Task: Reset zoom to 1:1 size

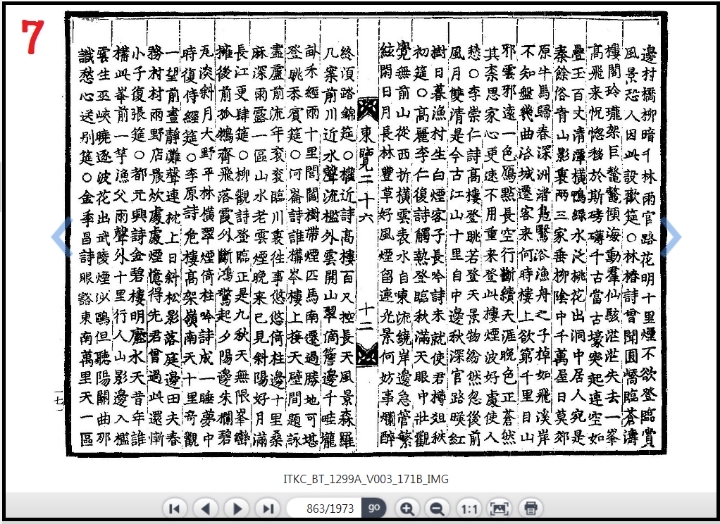Action: point(468,508)
